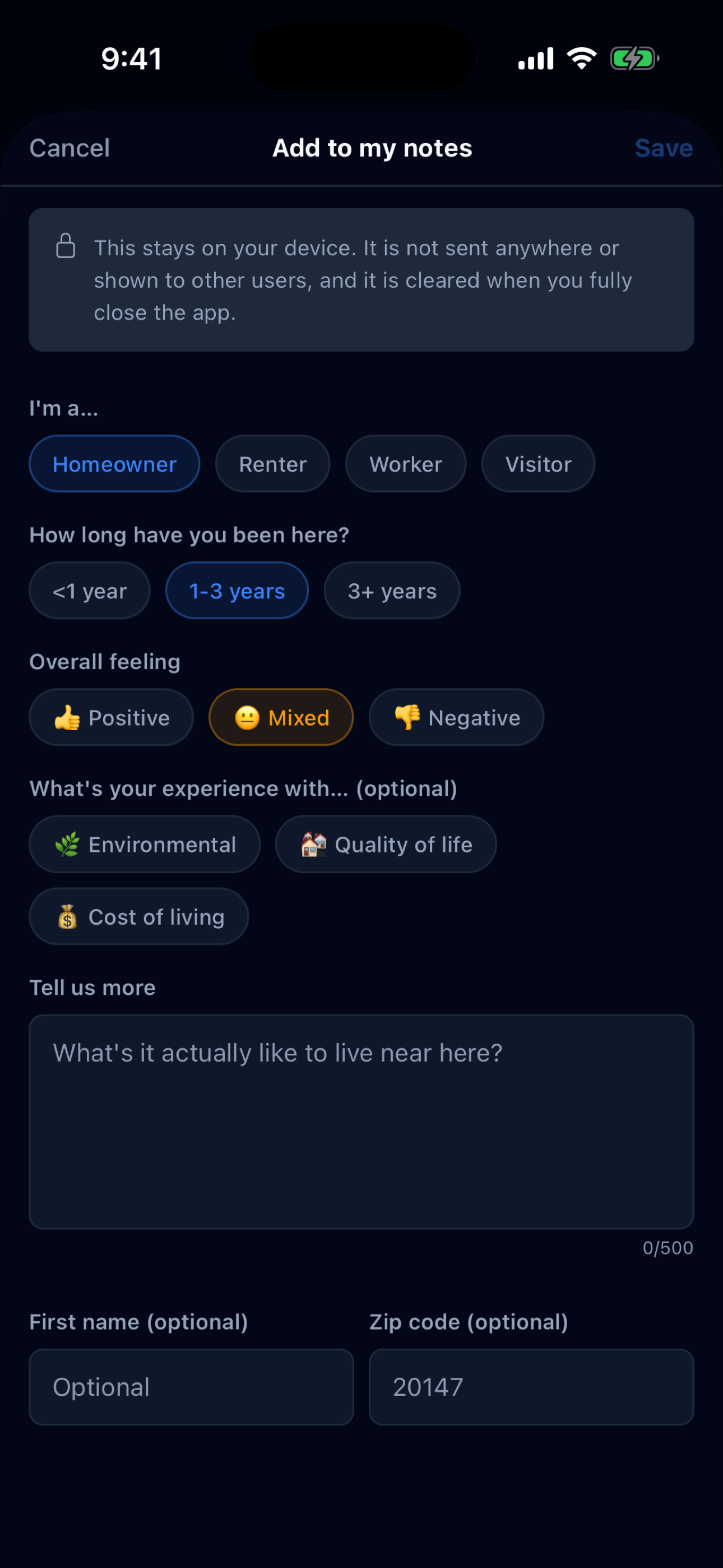Click the First name optional field
This screenshot has height=1568, width=723.
pos(191,1387)
